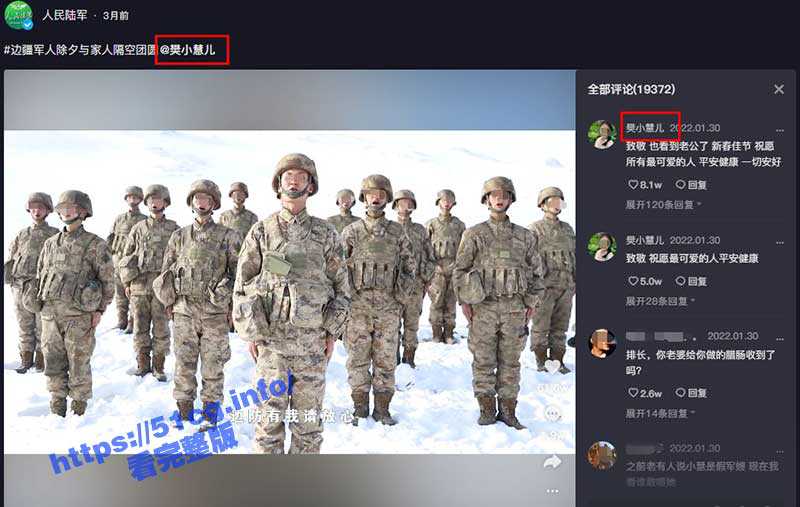This screenshot has height=507, width=800.
Task: Open the first commenter's avatar
Action: (602, 134)
